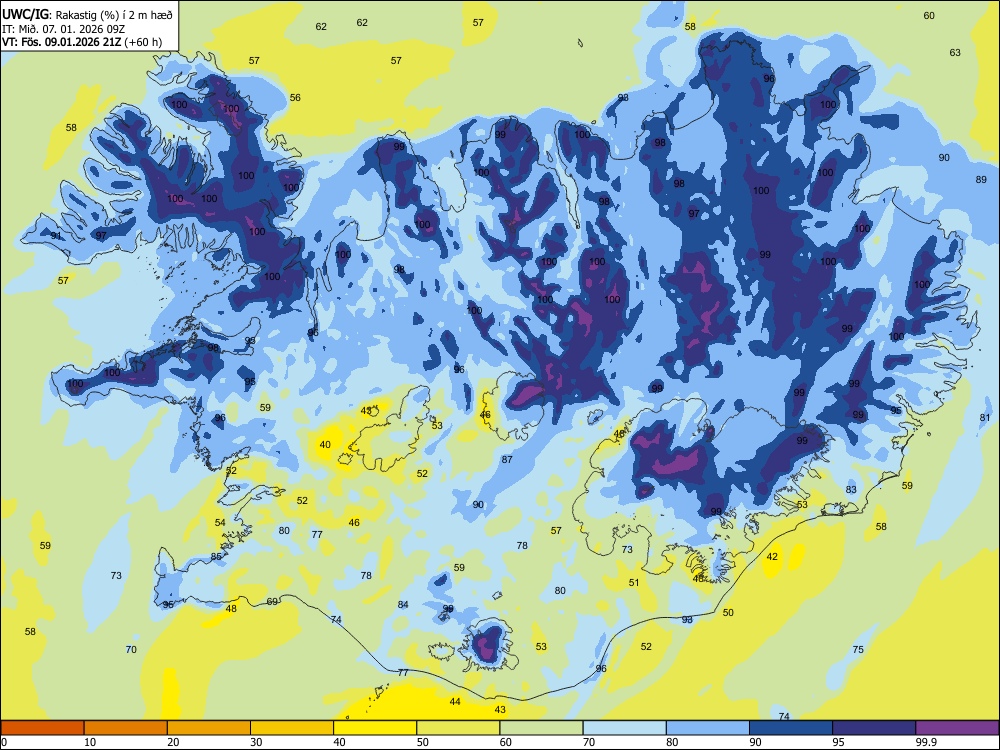Click the map value '56'

(295, 98)
